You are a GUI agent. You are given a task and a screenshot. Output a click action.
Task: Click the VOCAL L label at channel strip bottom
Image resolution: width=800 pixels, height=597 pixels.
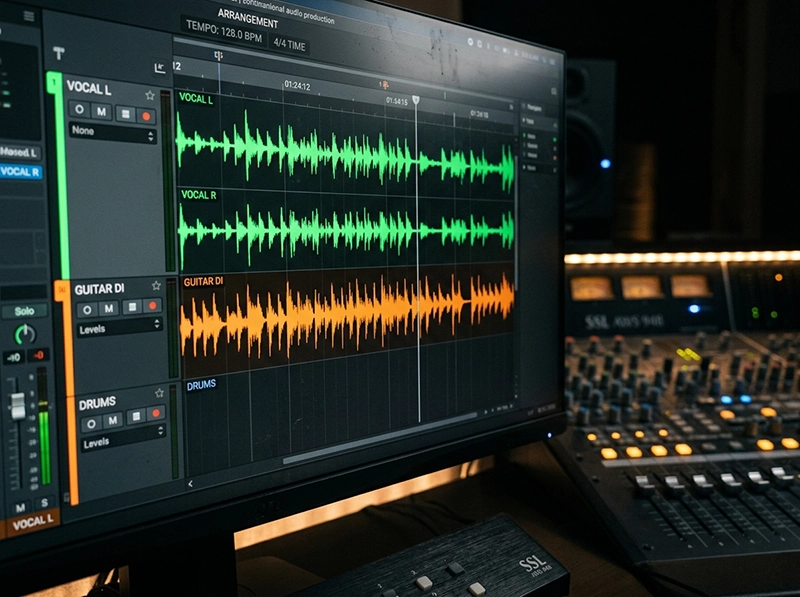point(32,522)
